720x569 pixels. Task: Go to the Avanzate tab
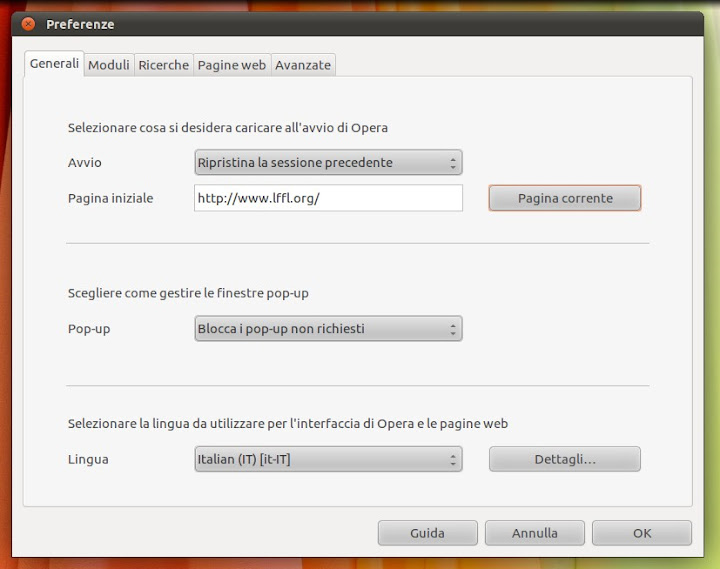point(303,65)
